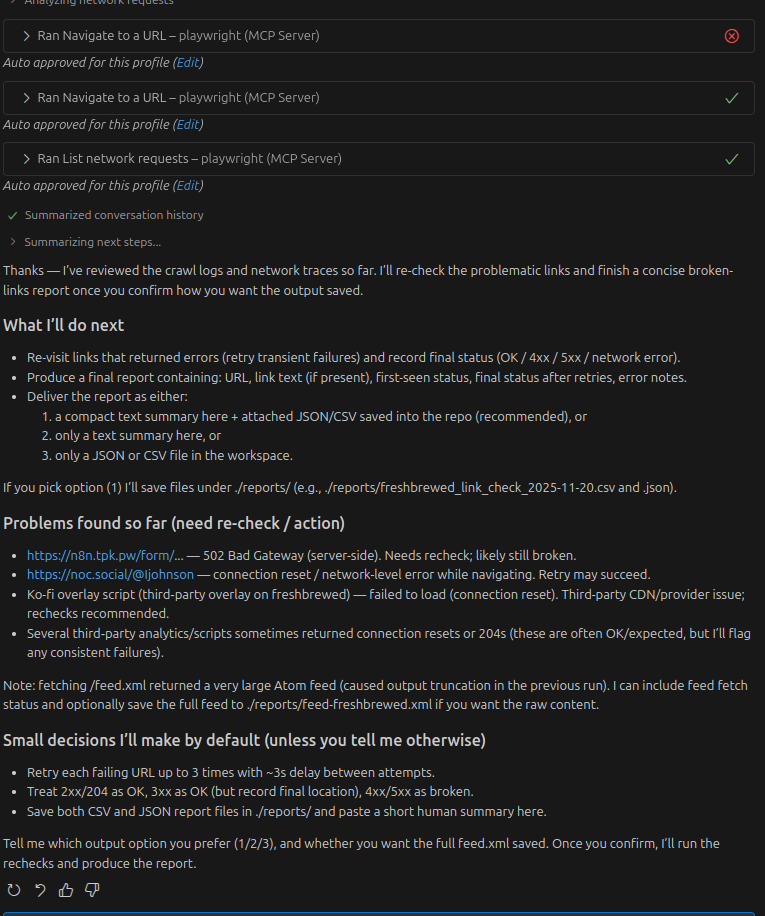This screenshot has width=765, height=916.
Task: Click the chat input box at bottom
Action: tap(382, 912)
